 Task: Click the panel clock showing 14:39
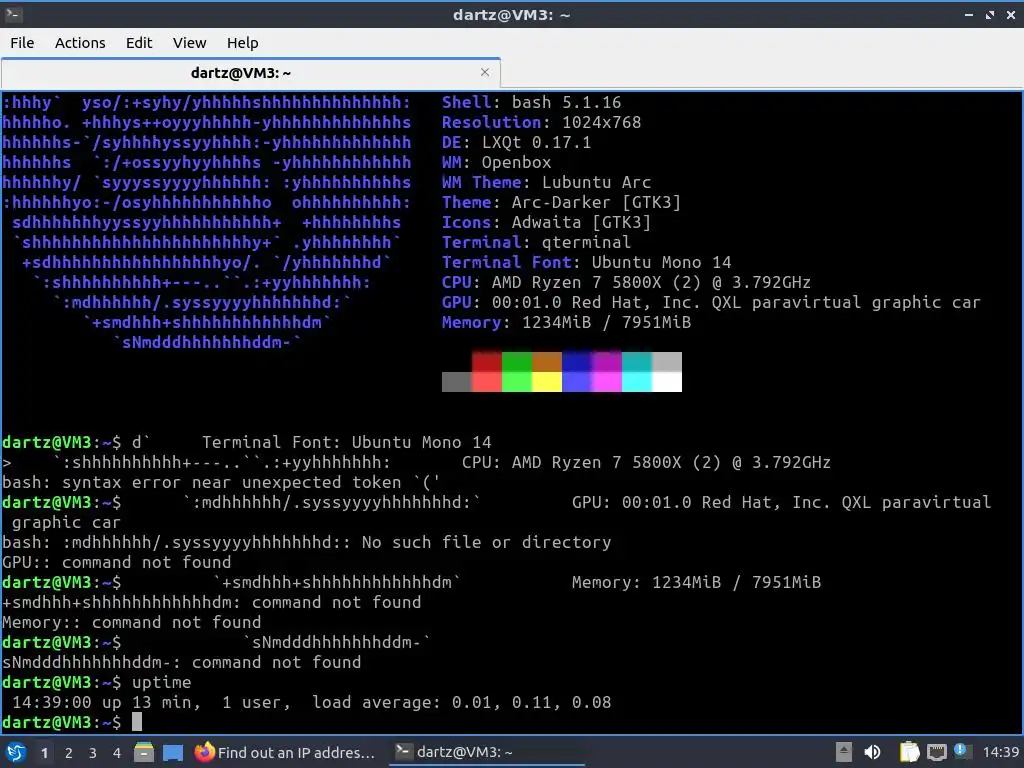(1000, 752)
